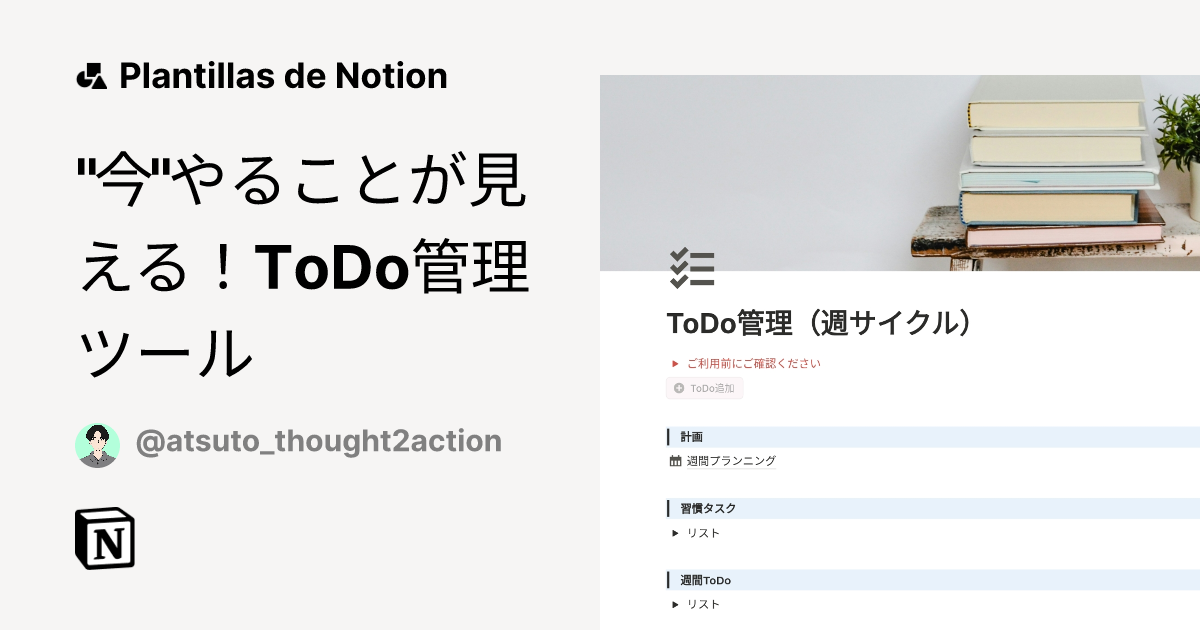Click the Notion logo in the bottom left

106,539
